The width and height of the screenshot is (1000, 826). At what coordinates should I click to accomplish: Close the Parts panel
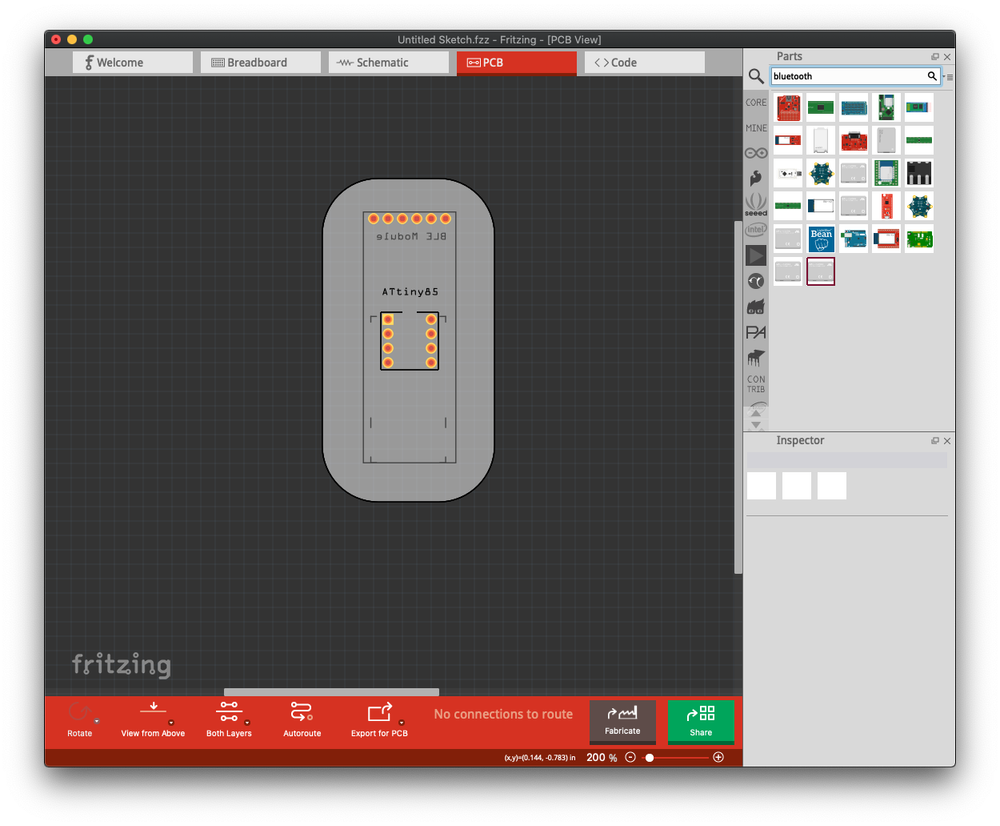(947, 57)
